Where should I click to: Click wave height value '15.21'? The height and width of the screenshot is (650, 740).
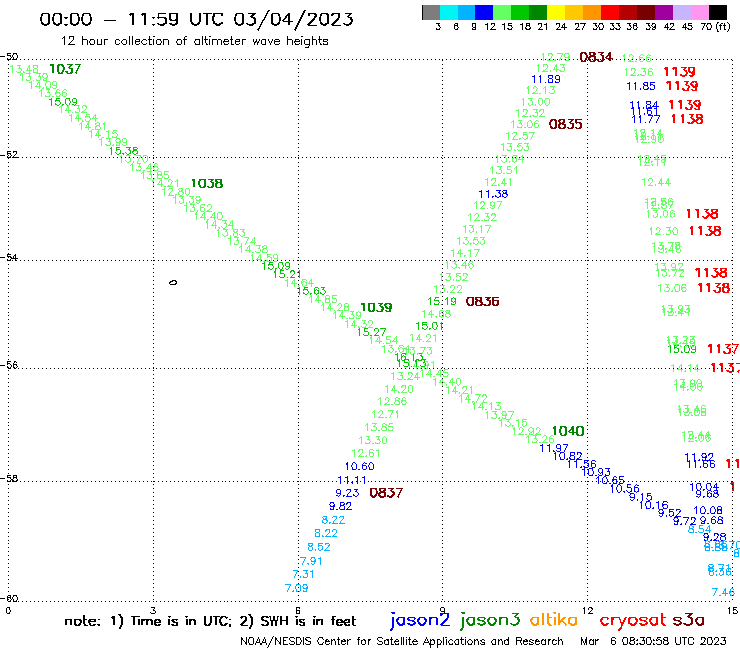287,274
